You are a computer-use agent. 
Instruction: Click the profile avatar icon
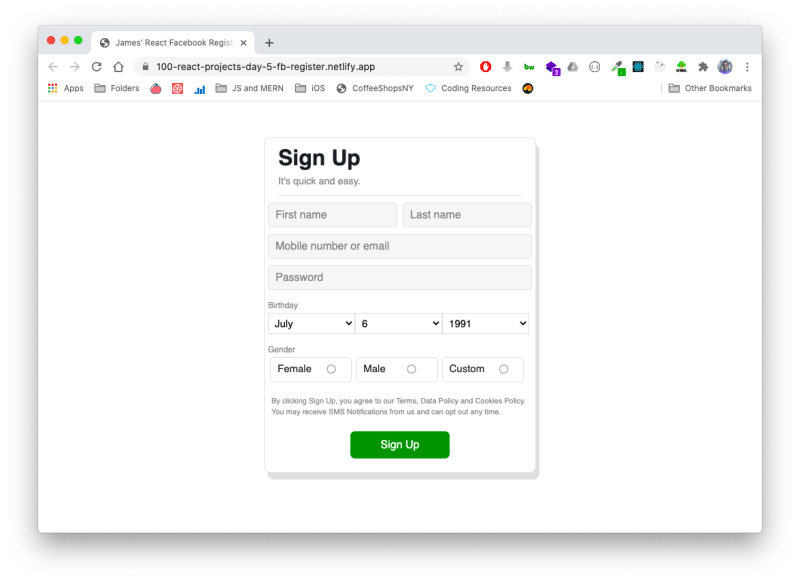click(725, 67)
